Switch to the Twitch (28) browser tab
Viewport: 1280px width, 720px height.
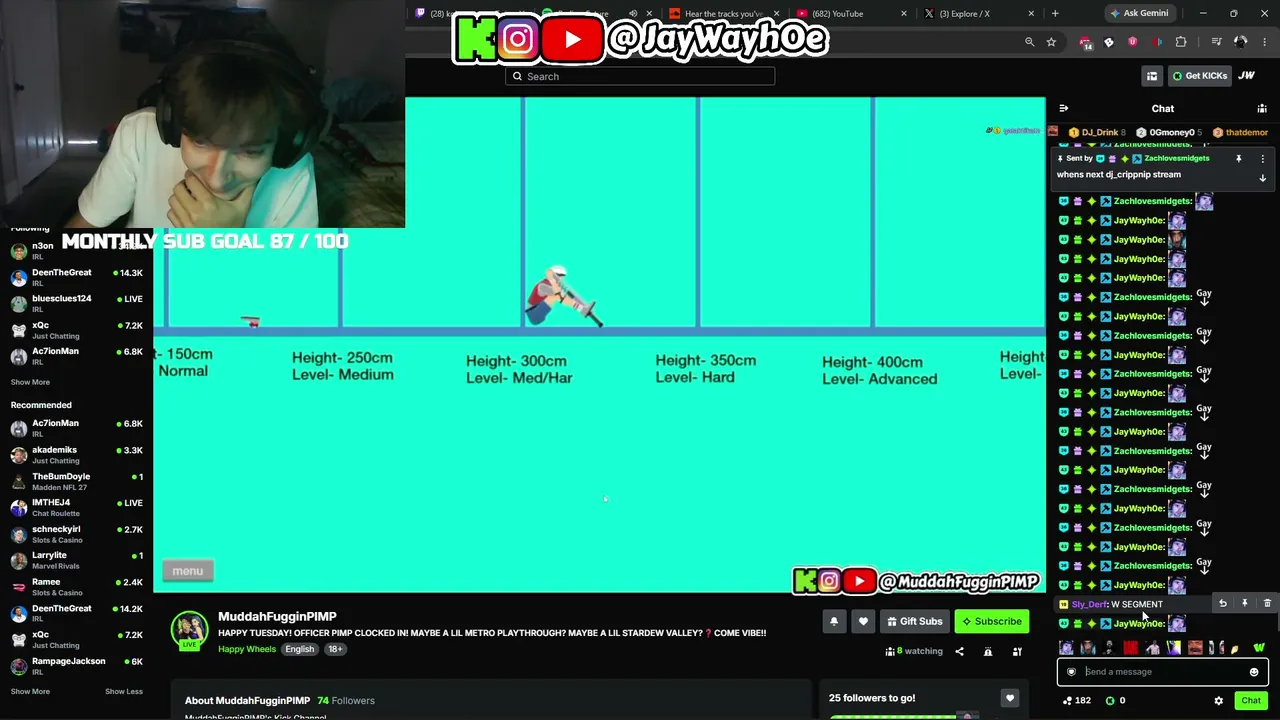click(x=432, y=13)
